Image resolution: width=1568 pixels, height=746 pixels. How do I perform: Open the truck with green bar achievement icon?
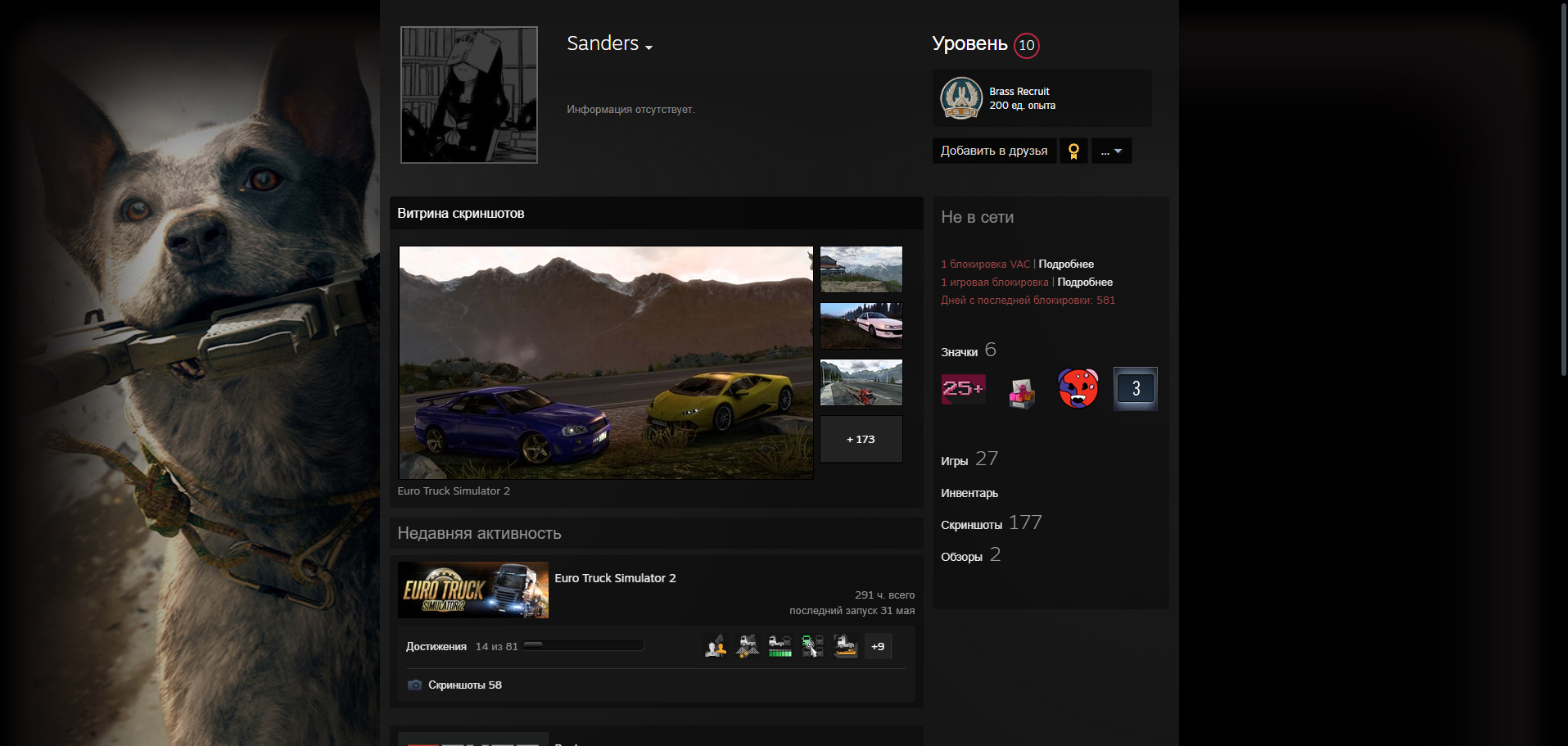pos(780,646)
